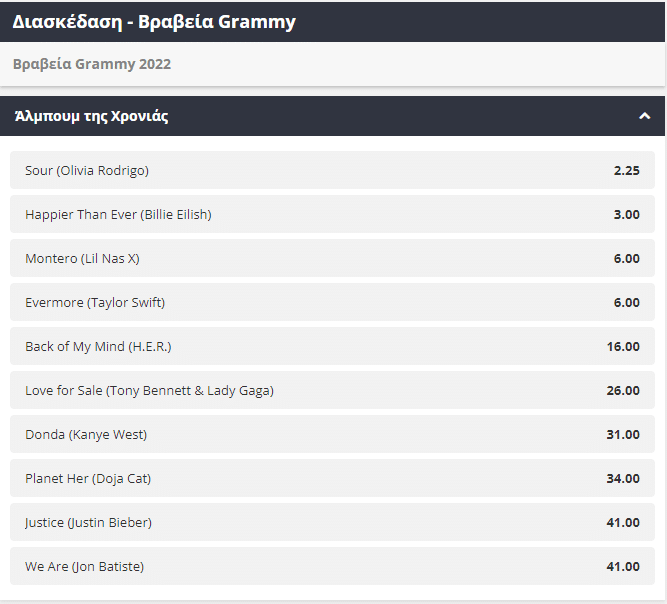
Task: Select Planet Her (Doja Cat) bet
Action: pos(332,478)
